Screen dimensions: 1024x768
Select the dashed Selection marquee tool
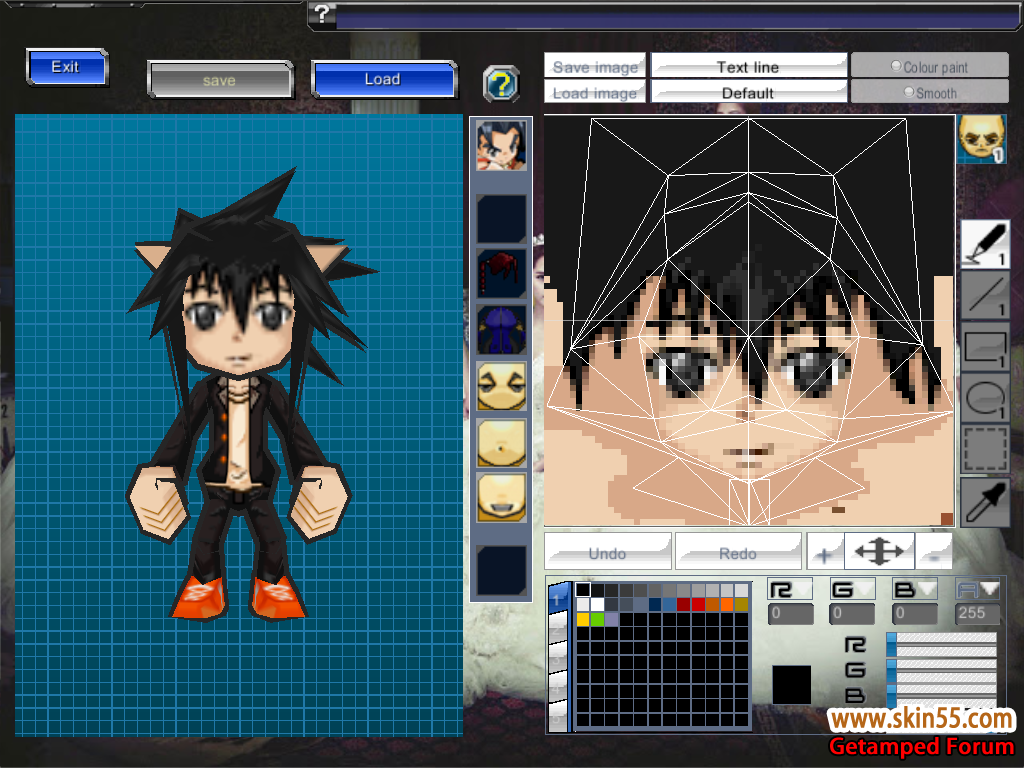(x=985, y=449)
